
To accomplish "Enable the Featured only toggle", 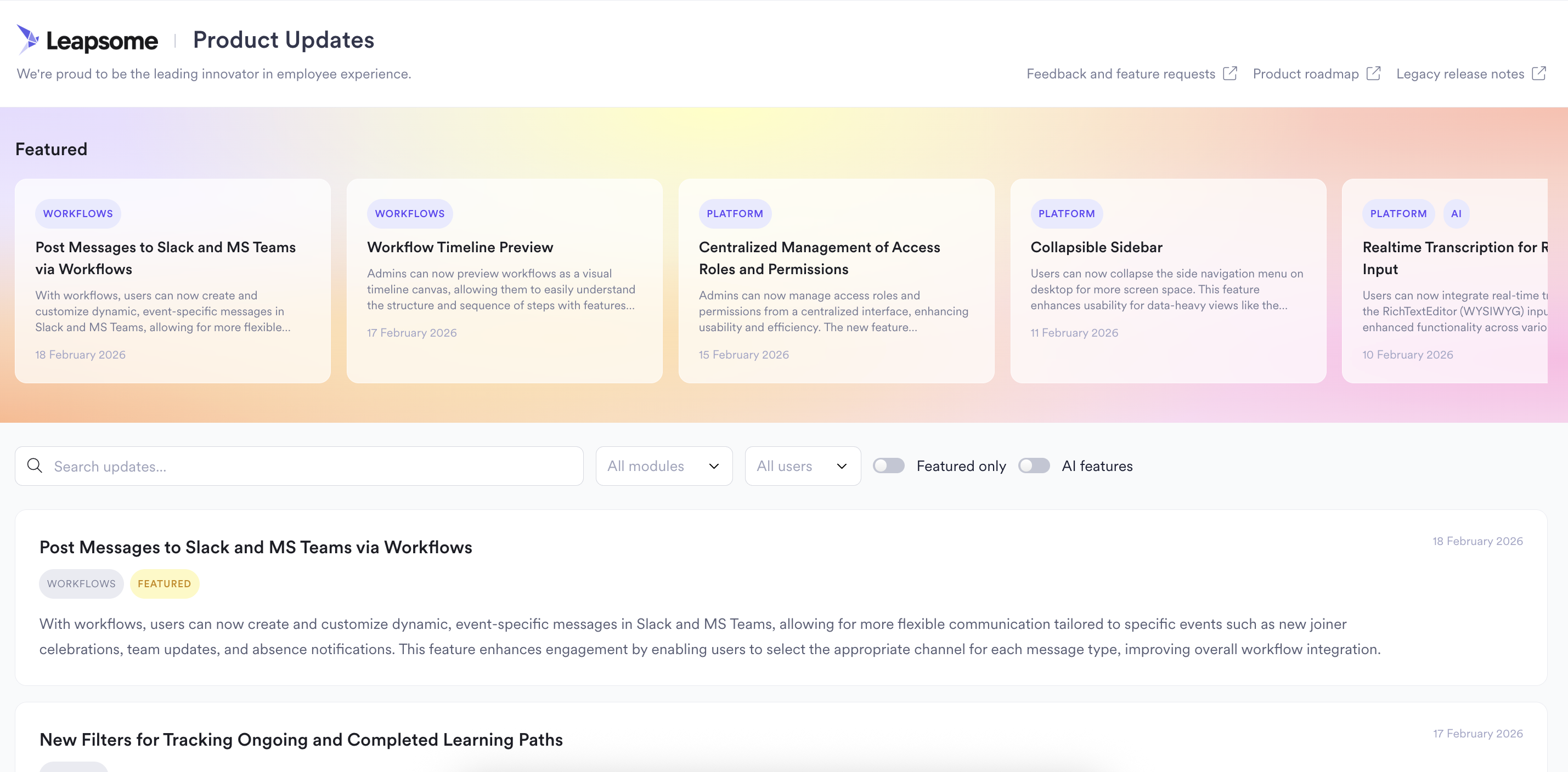I will pos(889,466).
